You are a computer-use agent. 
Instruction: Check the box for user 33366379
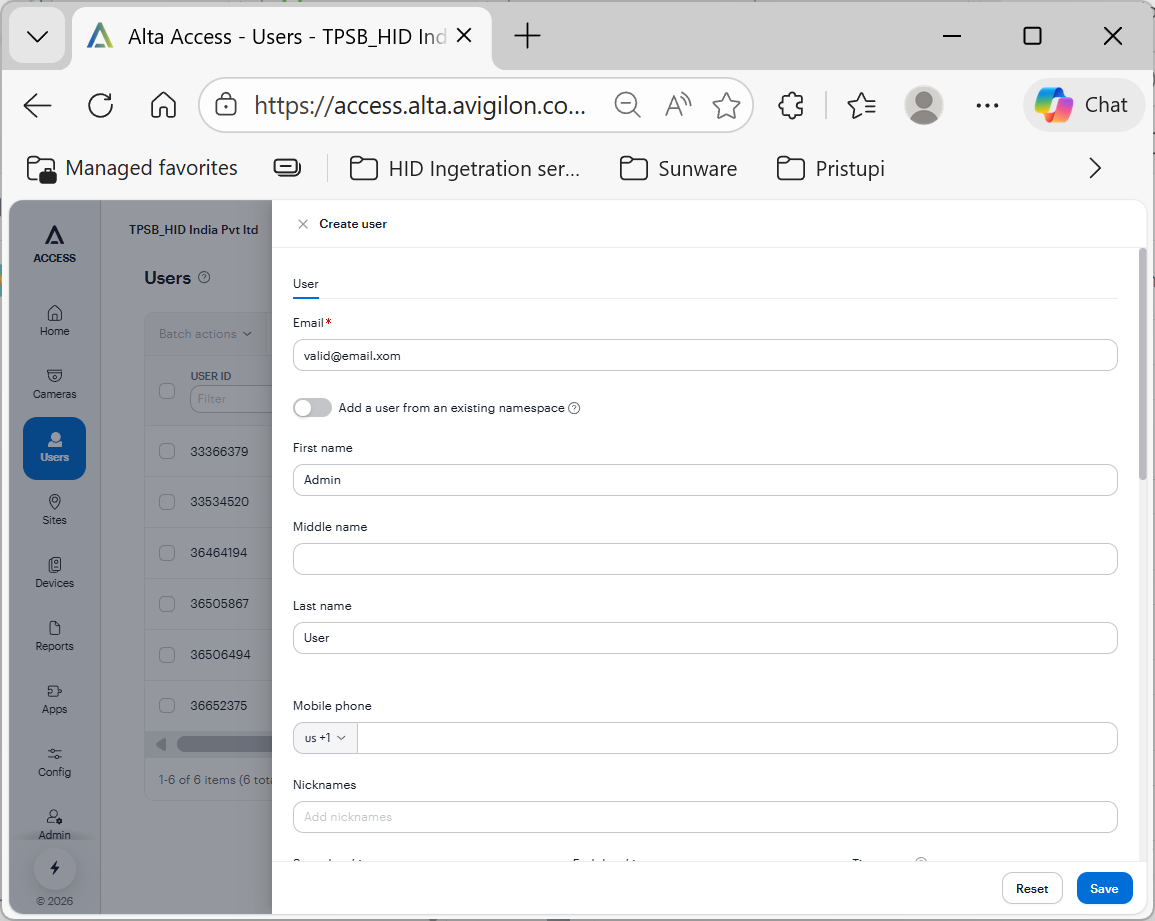(167, 451)
